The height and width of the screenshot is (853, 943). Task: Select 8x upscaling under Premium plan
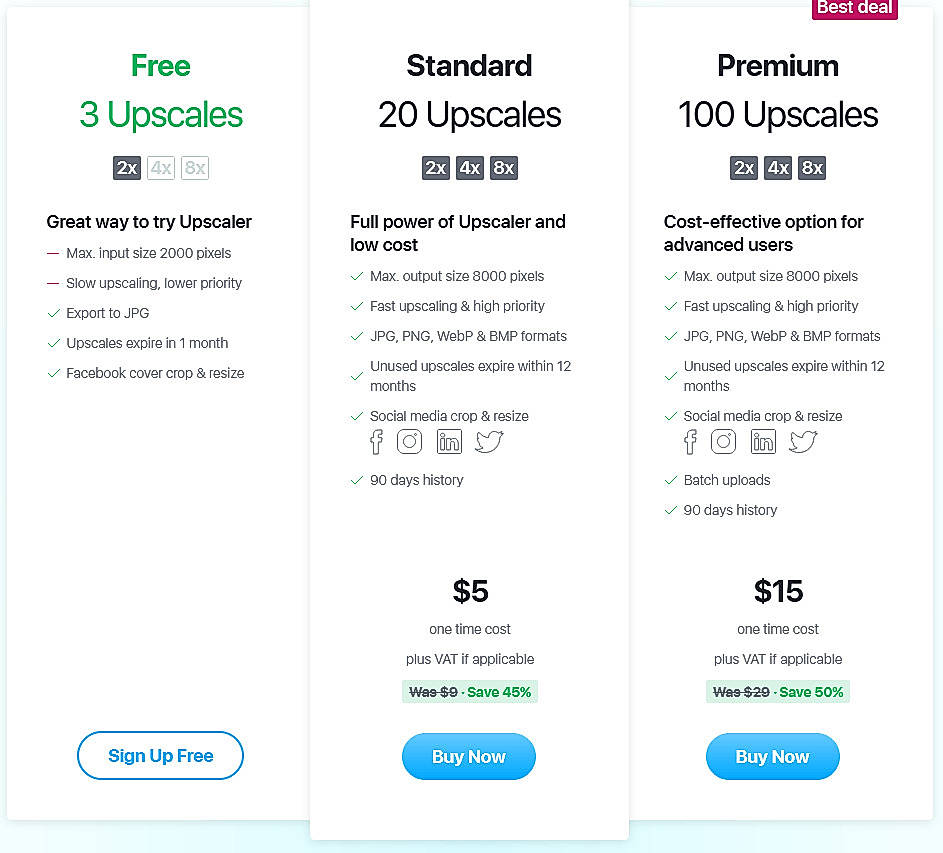[812, 168]
